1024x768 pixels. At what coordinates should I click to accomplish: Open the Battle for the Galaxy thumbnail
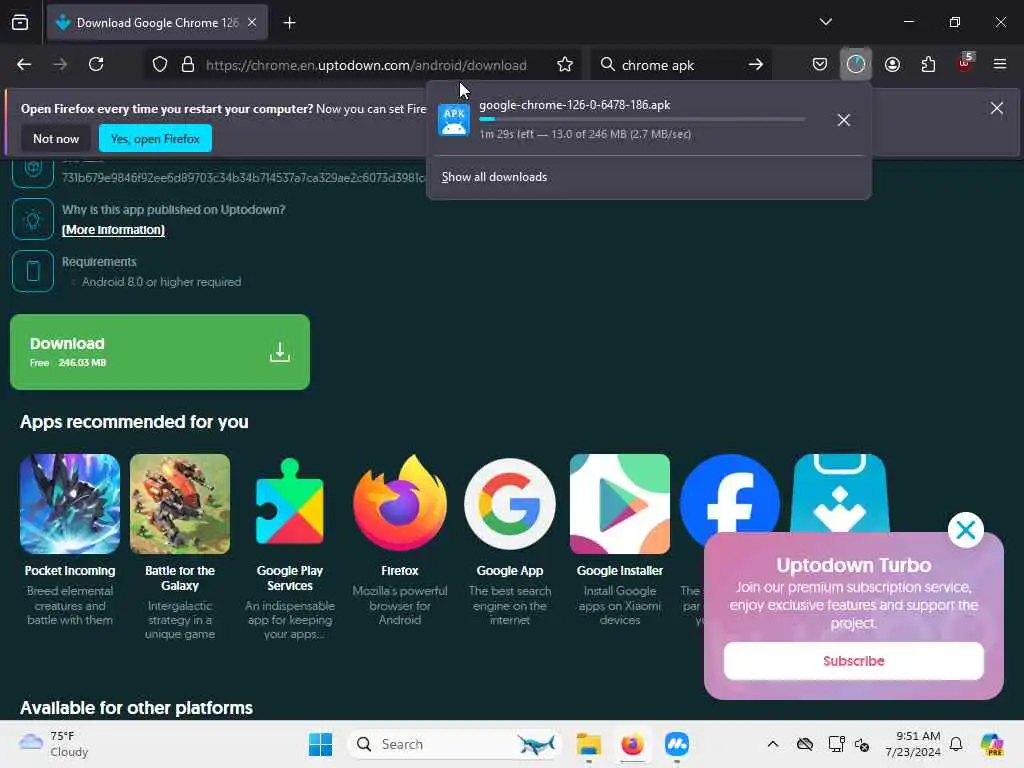click(180, 504)
